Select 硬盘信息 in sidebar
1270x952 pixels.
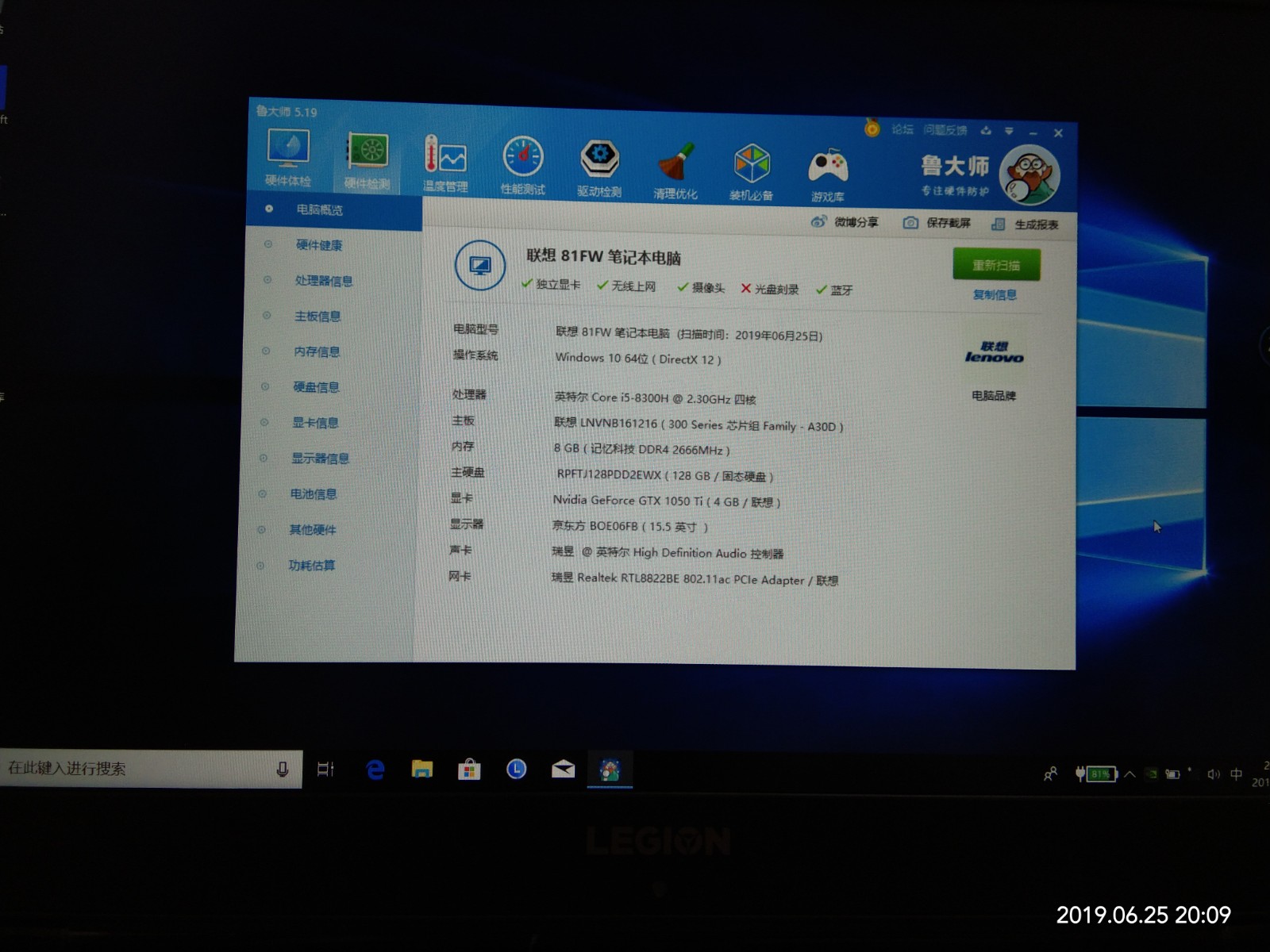pyautogui.click(x=316, y=387)
